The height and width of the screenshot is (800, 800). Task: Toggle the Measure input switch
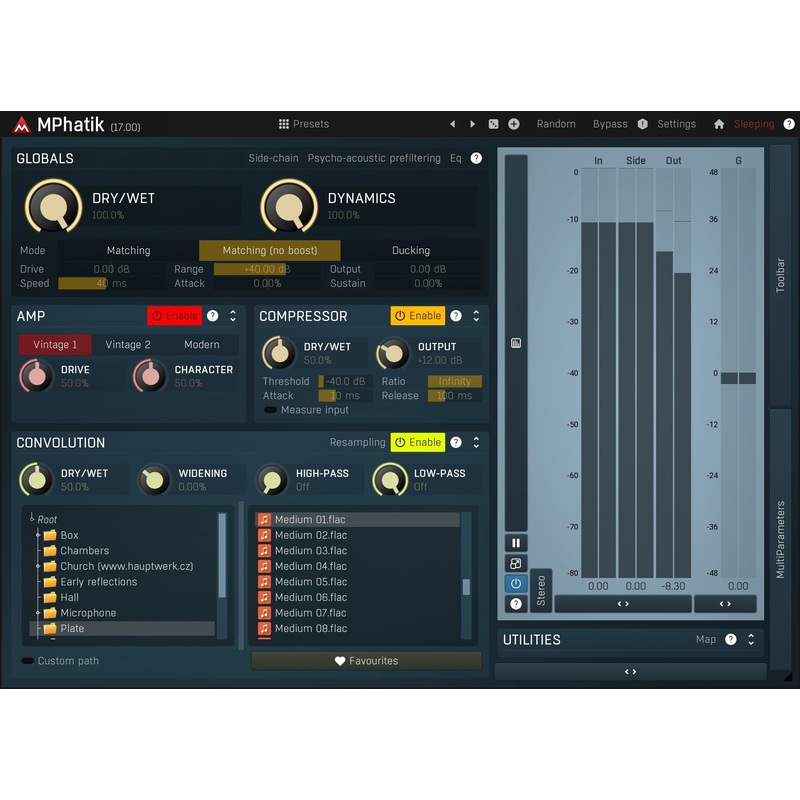click(x=270, y=410)
